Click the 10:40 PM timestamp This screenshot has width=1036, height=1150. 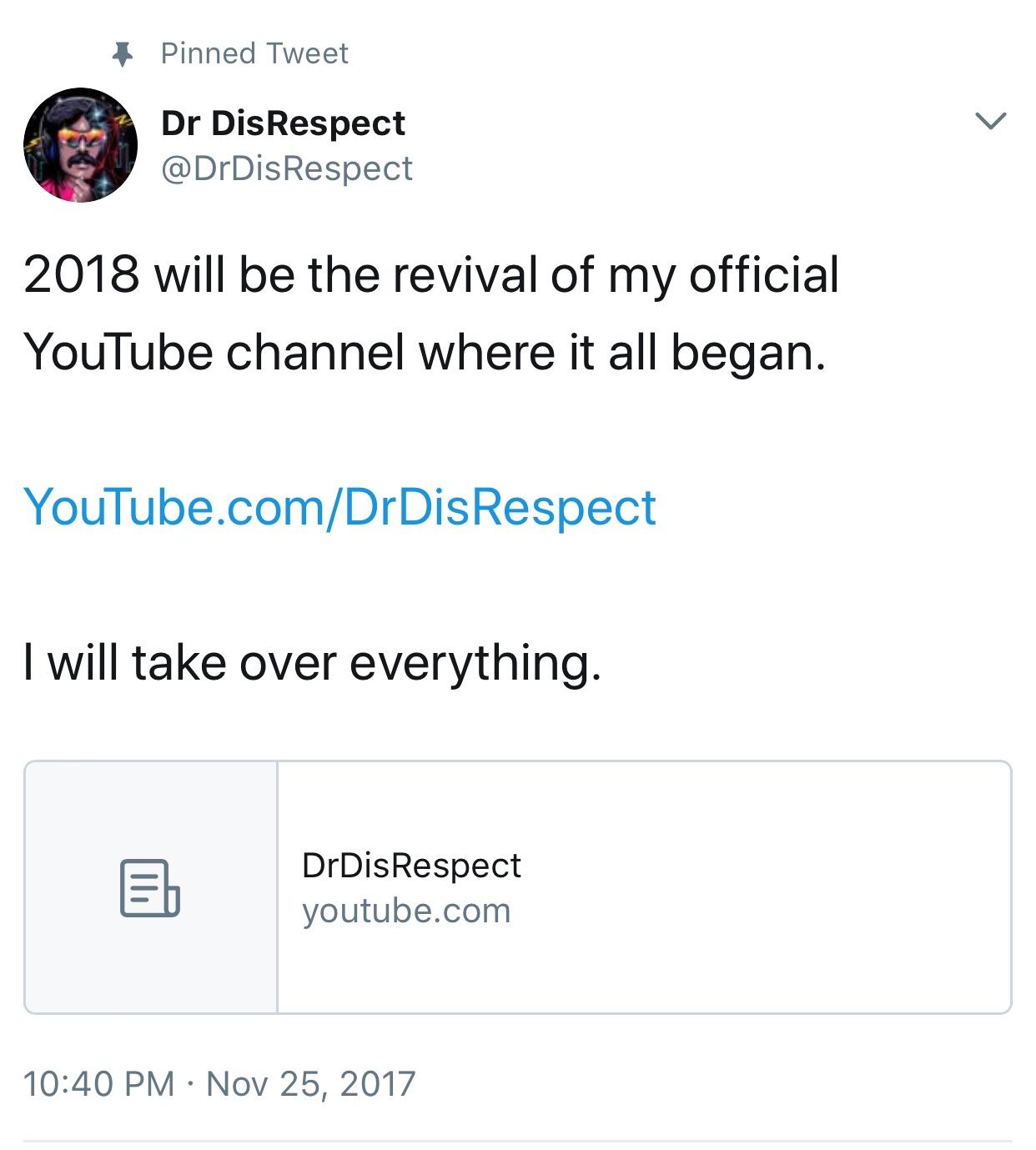point(99,1084)
